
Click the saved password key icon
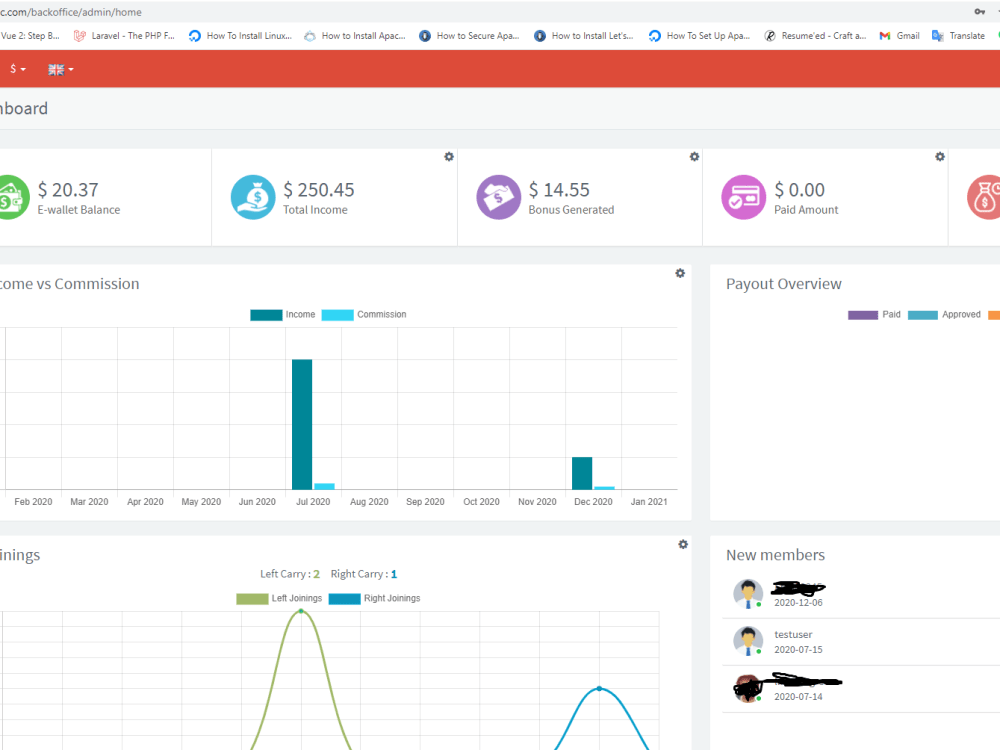(x=980, y=11)
